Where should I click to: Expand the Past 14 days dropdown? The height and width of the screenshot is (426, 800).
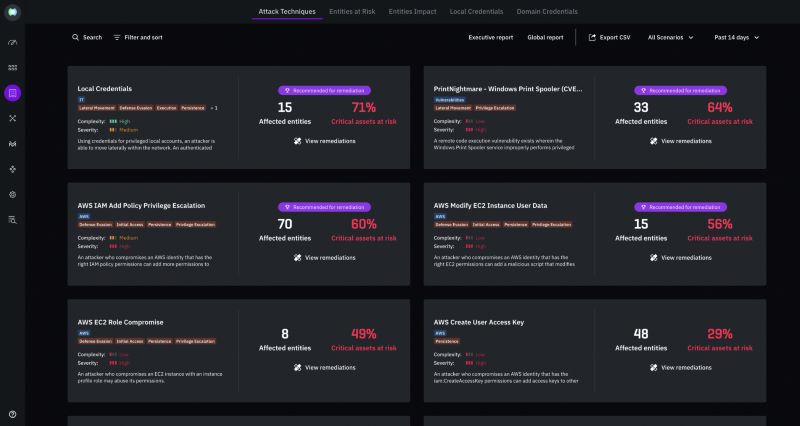736,37
